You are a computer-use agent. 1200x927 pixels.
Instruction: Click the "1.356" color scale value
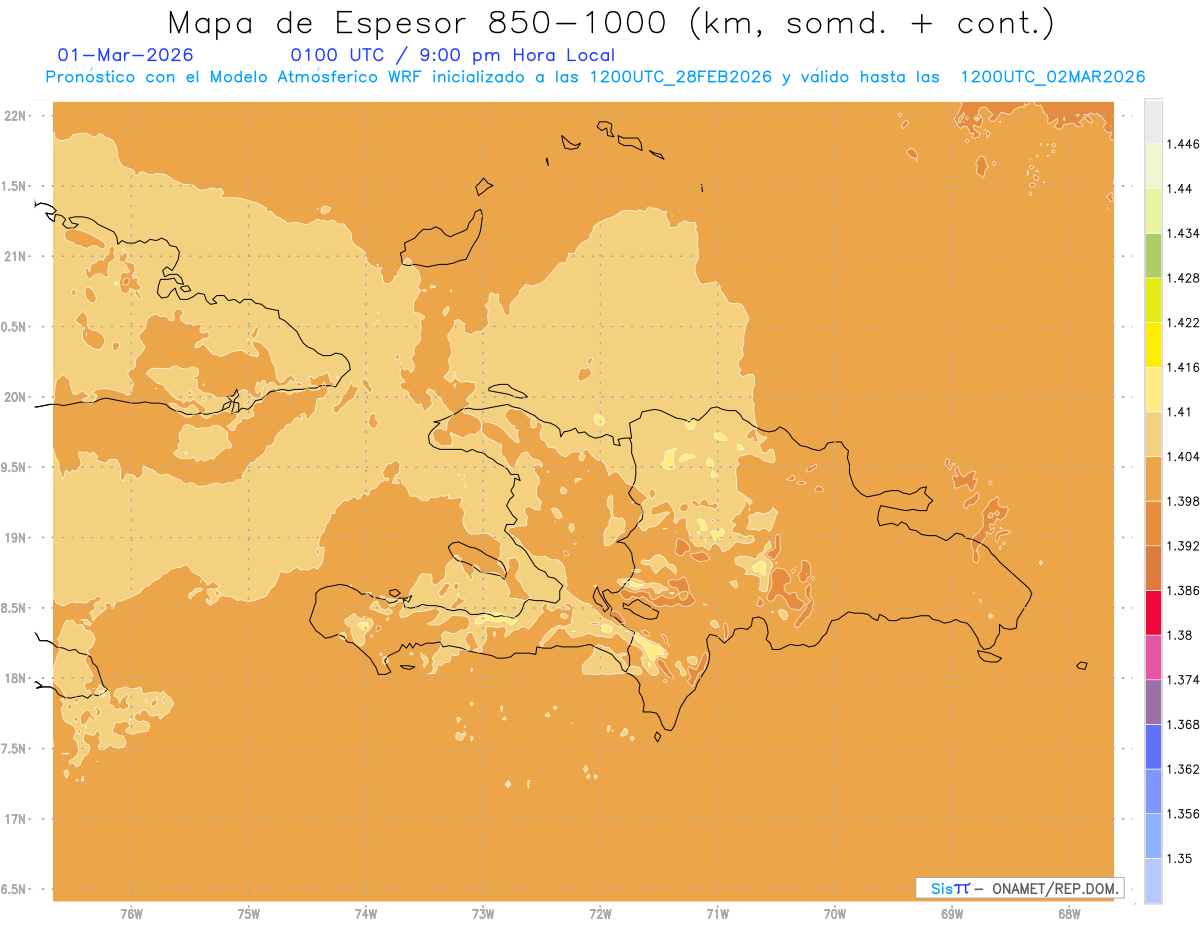(1182, 814)
